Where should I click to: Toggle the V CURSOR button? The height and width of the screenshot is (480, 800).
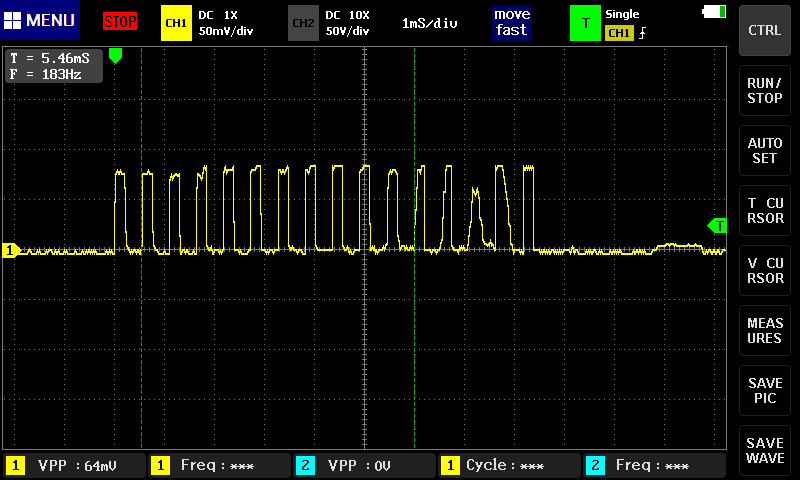[x=764, y=270]
